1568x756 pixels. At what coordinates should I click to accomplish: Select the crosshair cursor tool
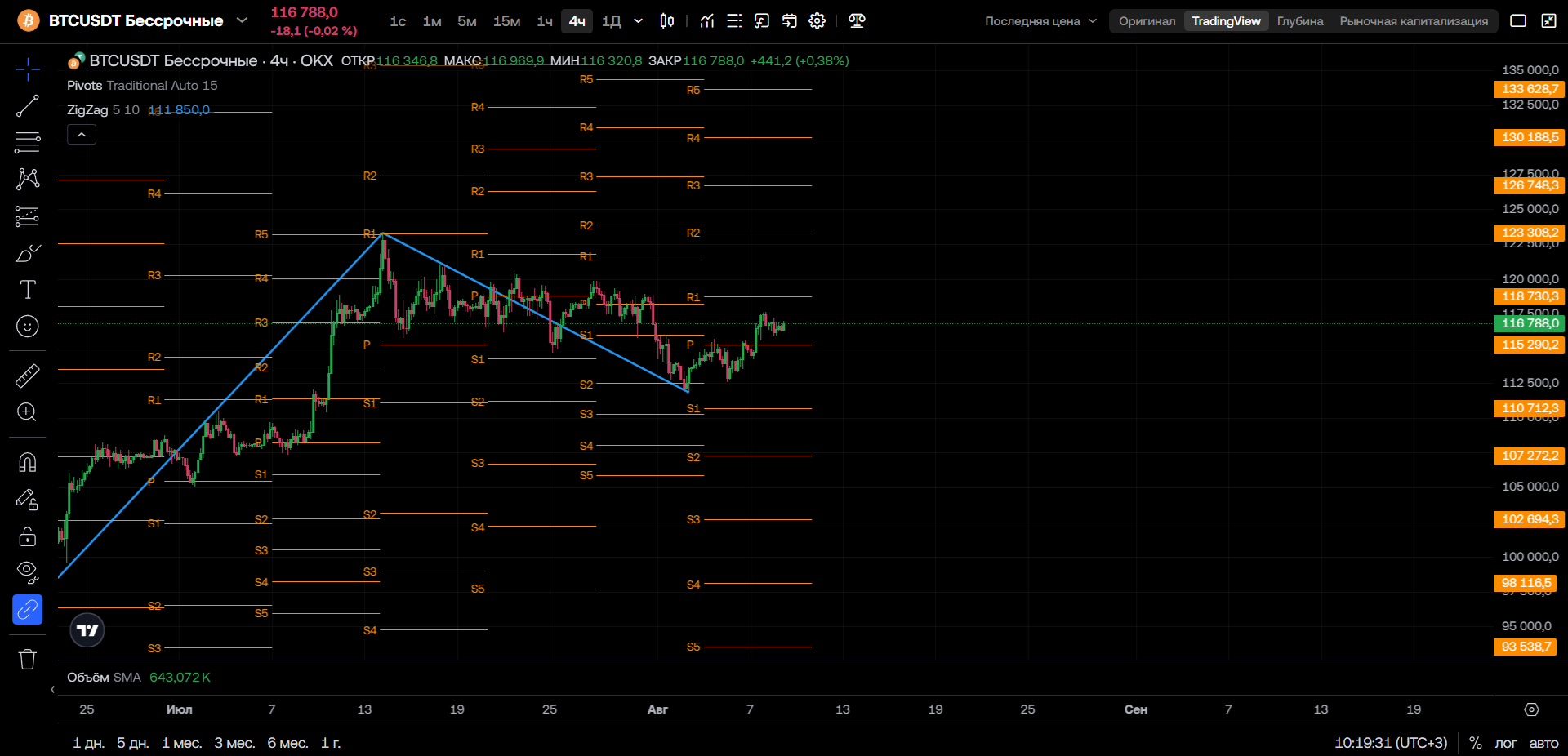coord(28,69)
